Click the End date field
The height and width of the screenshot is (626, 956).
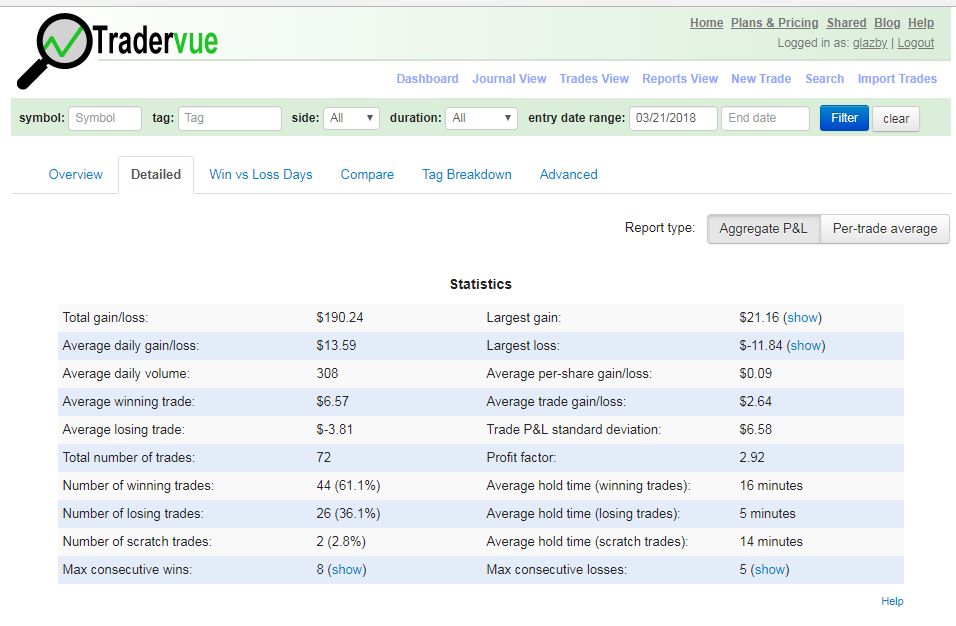click(x=765, y=118)
